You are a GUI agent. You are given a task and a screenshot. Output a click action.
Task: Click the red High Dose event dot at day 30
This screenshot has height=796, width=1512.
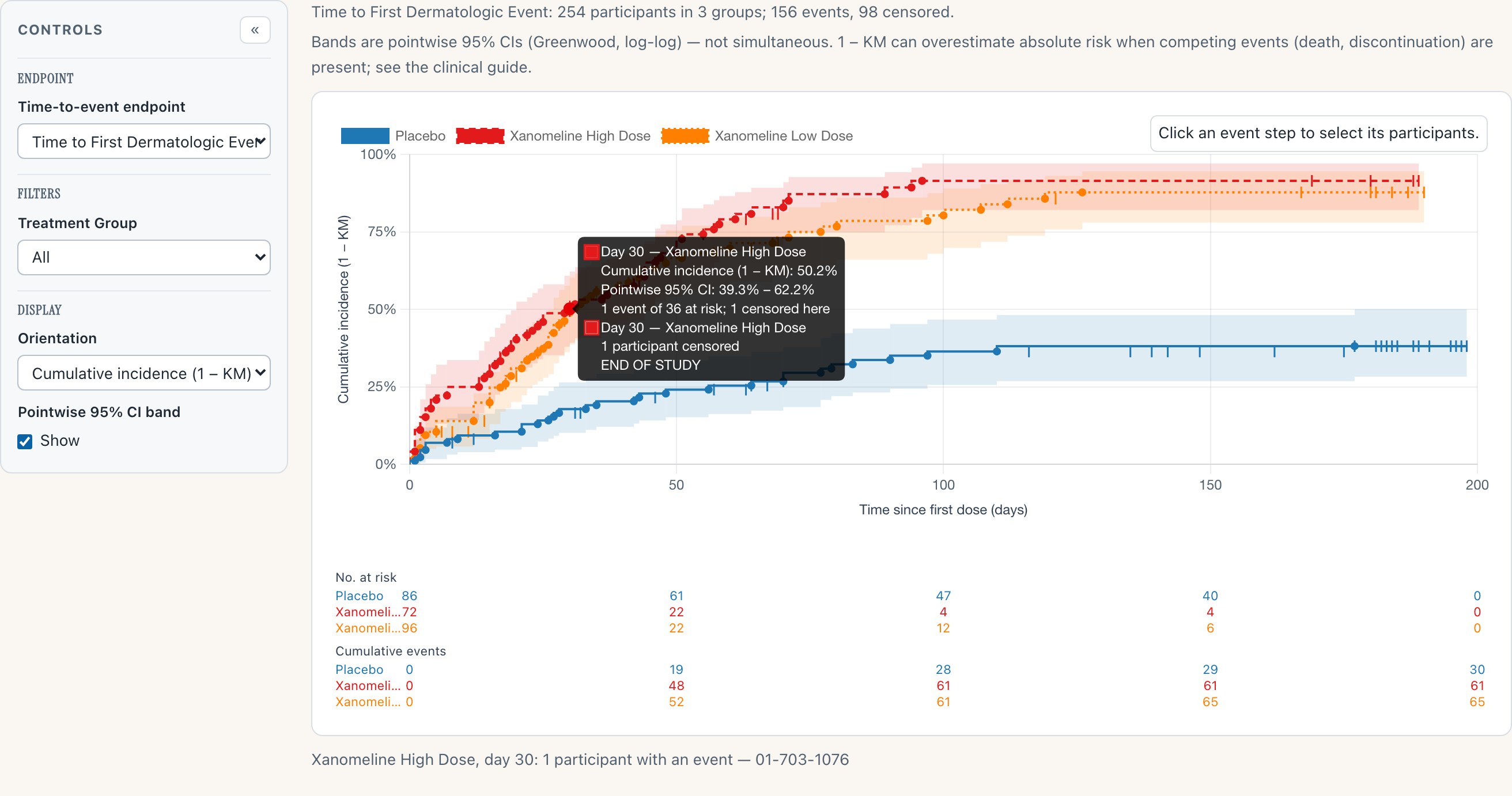[x=569, y=309]
